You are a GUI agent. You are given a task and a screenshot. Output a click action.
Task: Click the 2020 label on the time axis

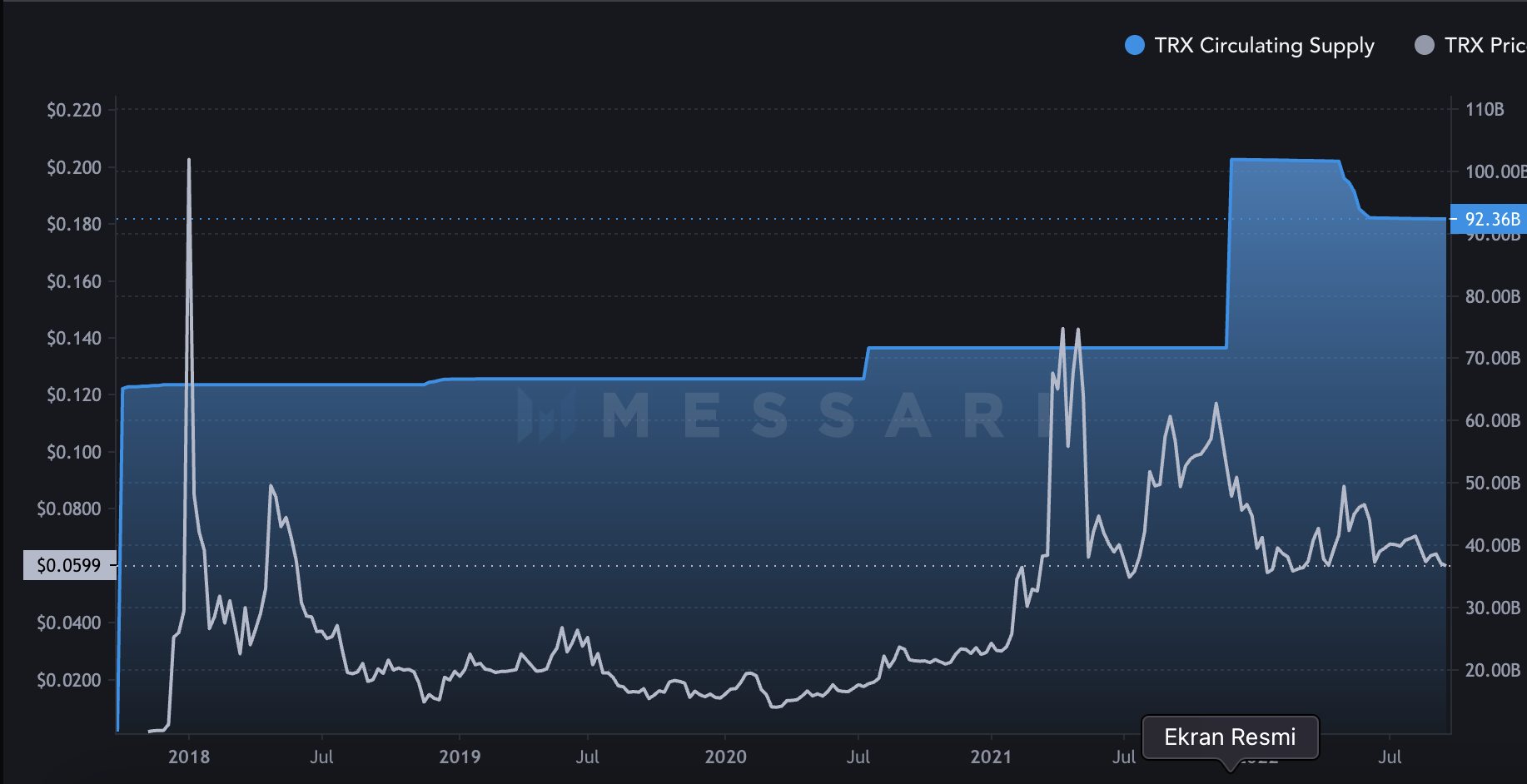point(725,757)
